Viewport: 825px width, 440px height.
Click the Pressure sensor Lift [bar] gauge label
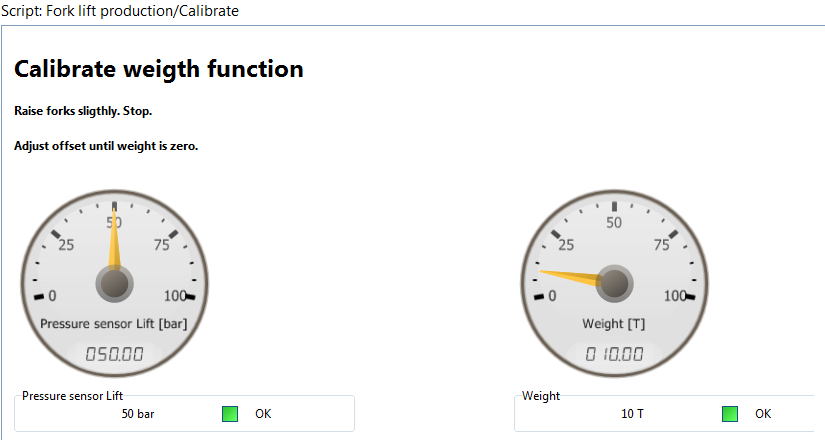[x=114, y=324]
